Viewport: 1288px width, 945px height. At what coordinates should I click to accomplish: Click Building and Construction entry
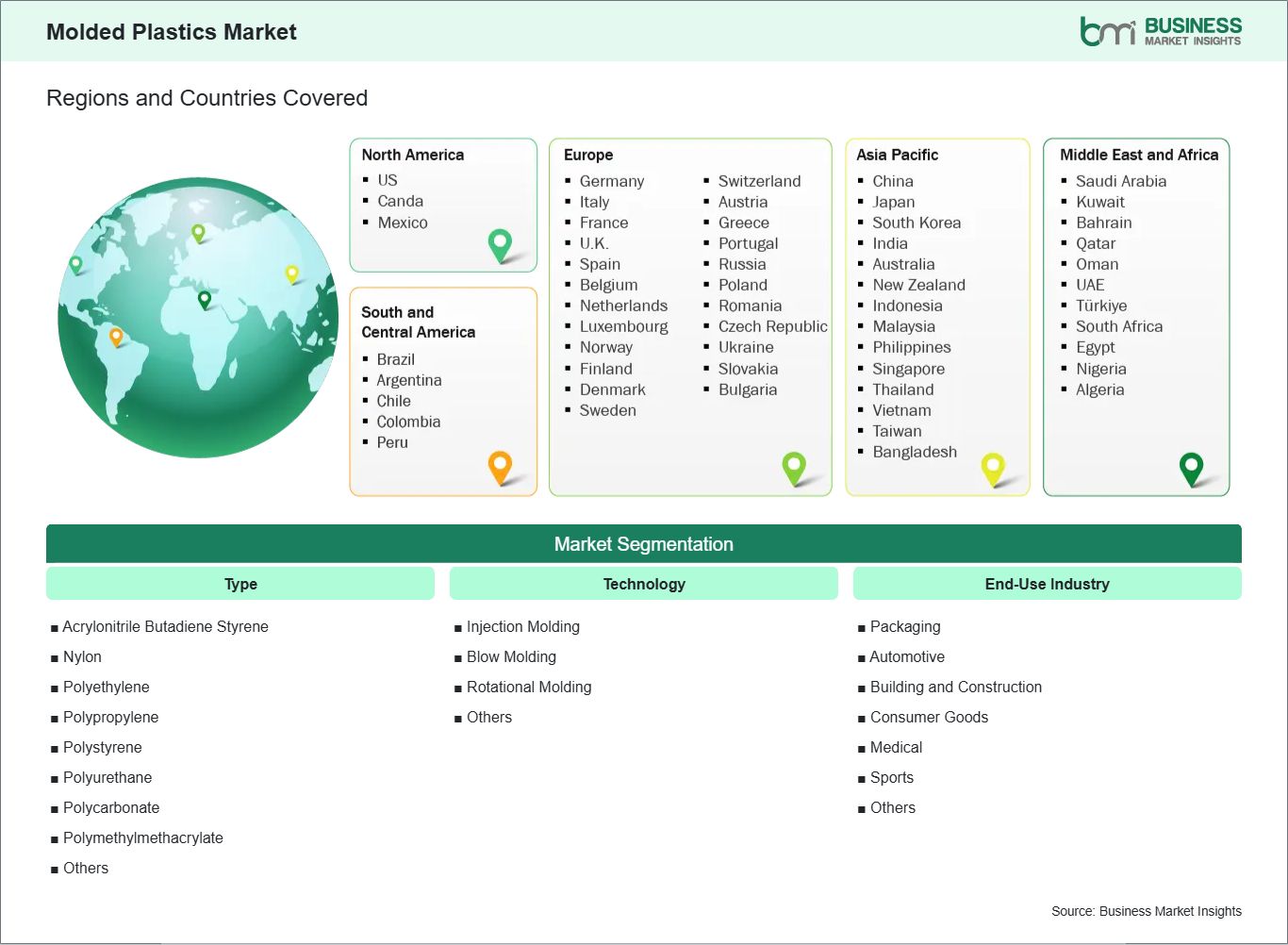click(955, 687)
